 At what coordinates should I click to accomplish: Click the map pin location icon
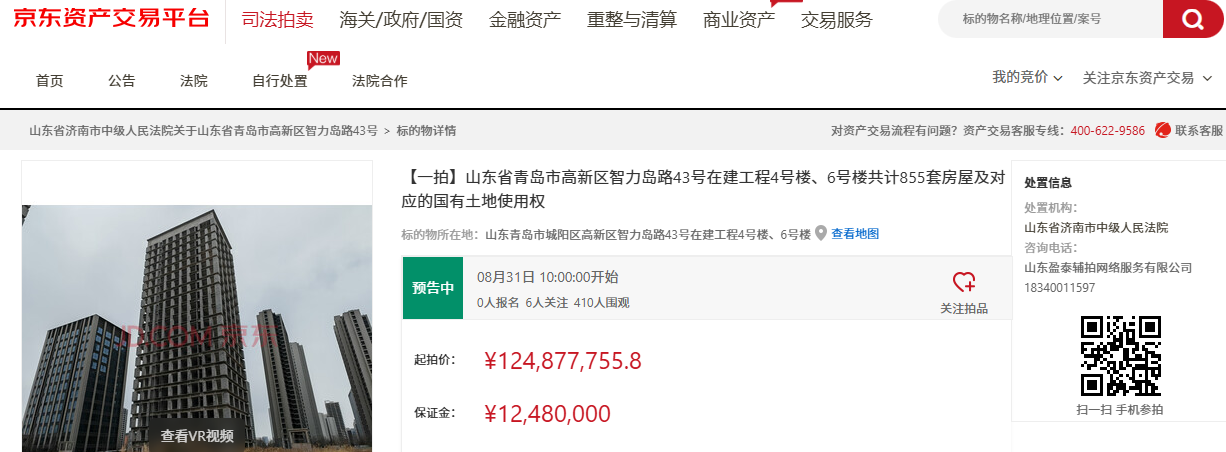[821, 234]
